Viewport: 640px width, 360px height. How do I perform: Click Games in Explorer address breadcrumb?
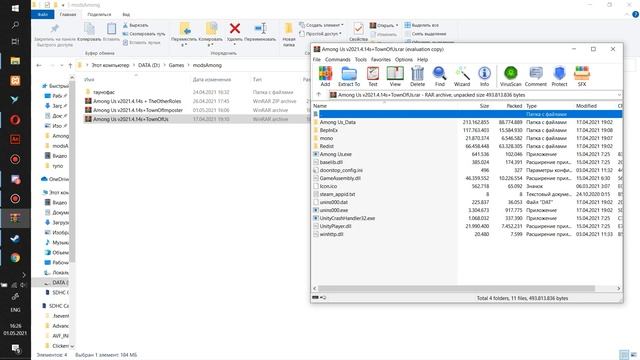[x=176, y=65]
